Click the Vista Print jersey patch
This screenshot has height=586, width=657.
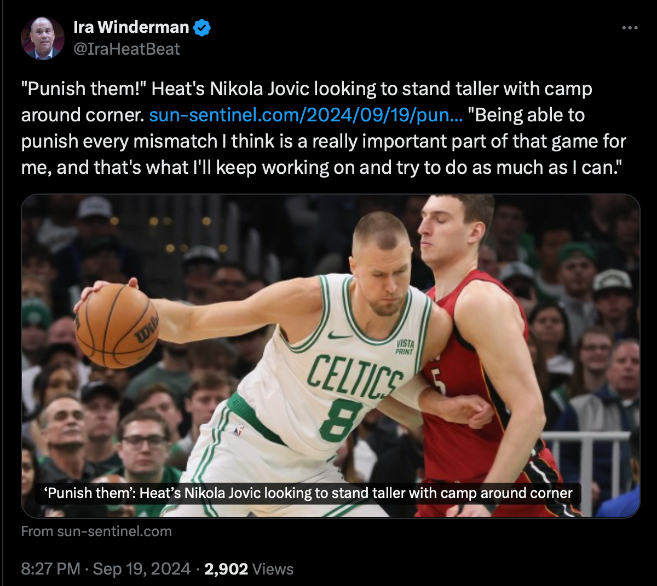coord(405,347)
